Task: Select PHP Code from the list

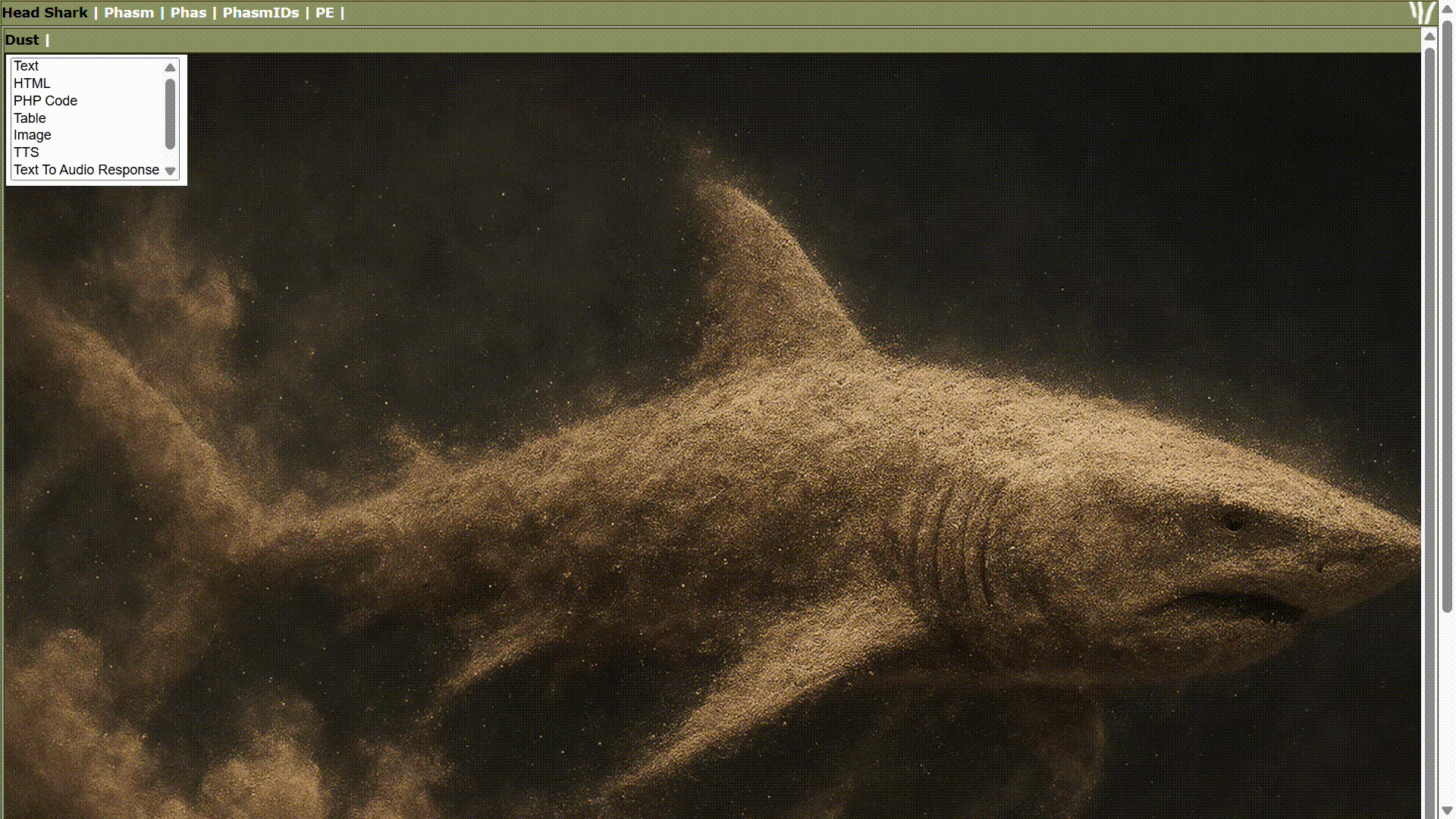Action: point(45,100)
